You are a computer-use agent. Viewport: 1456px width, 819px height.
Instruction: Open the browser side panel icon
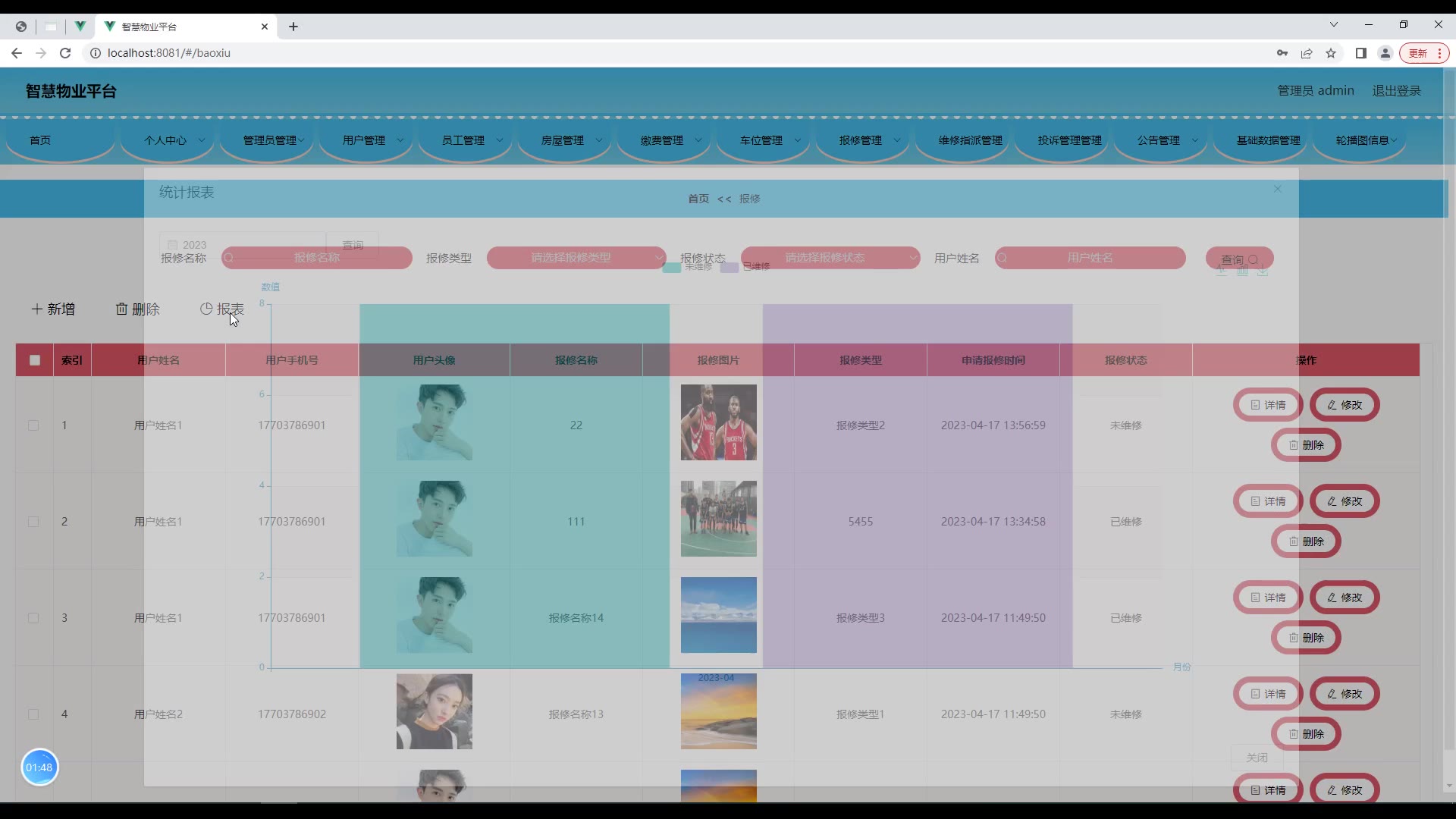[1361, 53]
